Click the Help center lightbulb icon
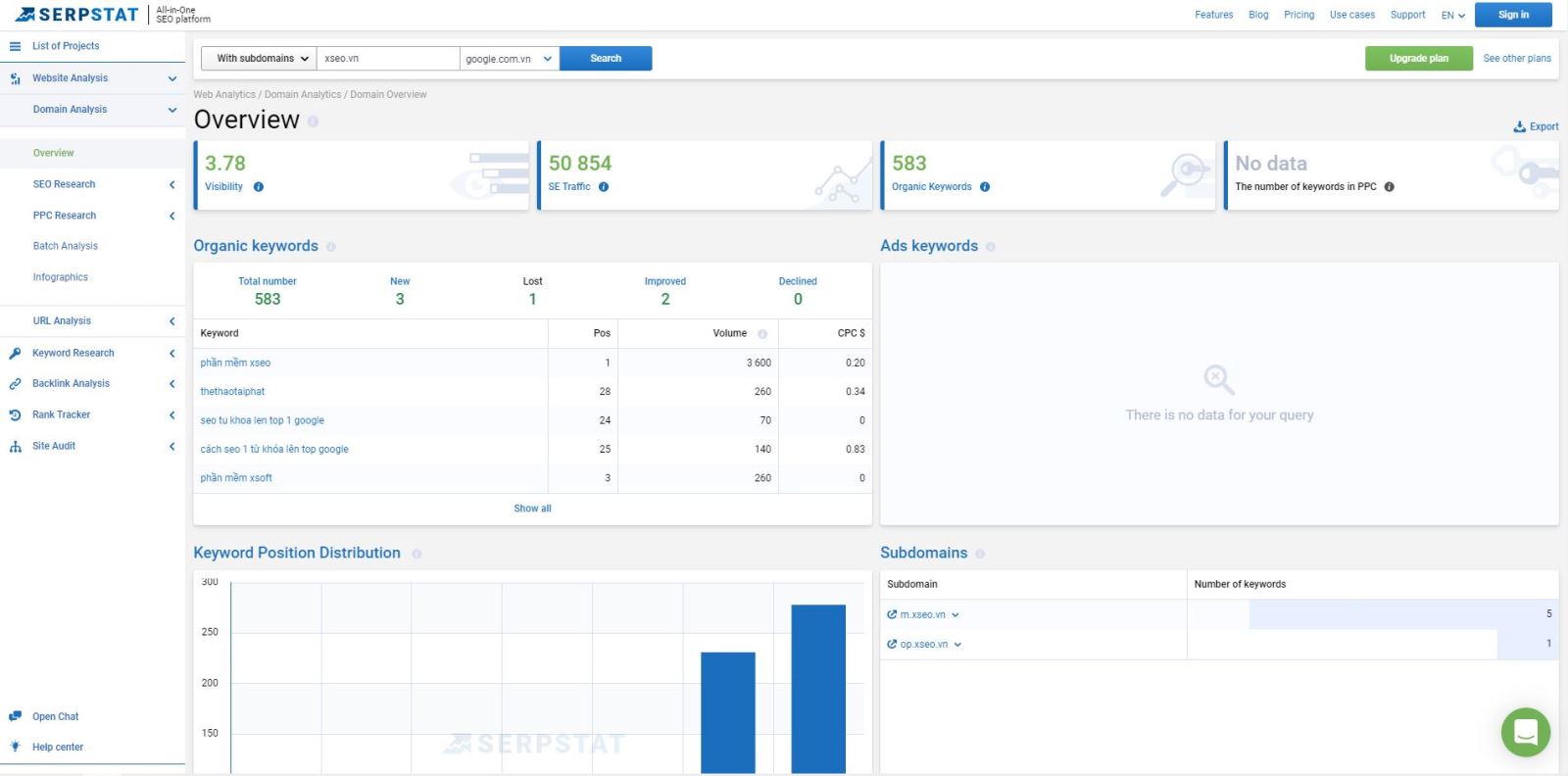 (x=15, y=747)
